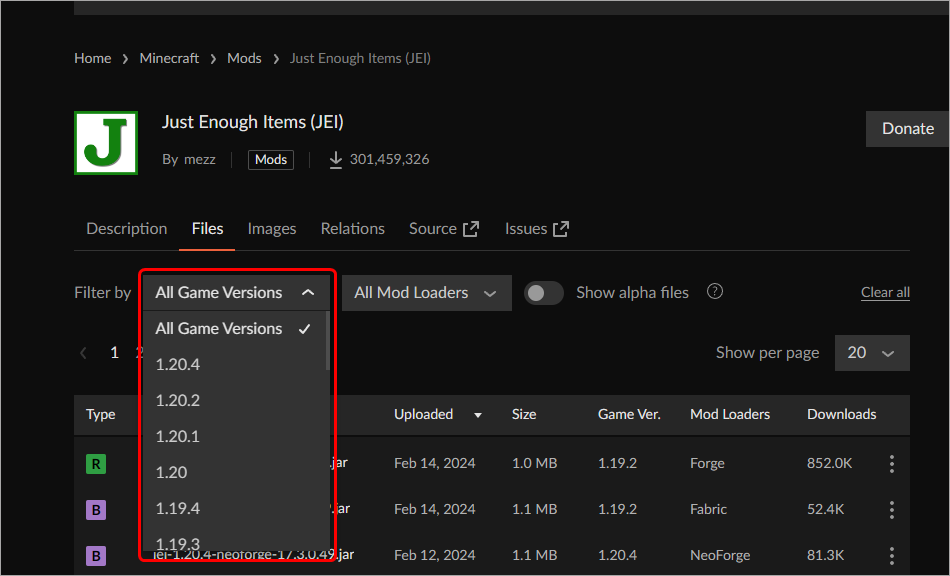Click the download count arrow icon
Screen dimensions: 950x576
335,160
